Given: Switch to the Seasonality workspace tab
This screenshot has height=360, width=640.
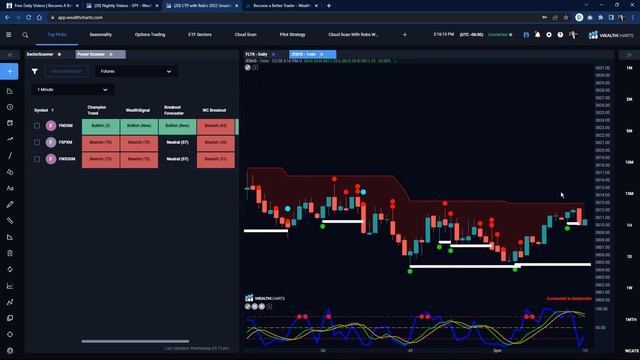Looking at the screenshot, I should (x=101, y=35).
